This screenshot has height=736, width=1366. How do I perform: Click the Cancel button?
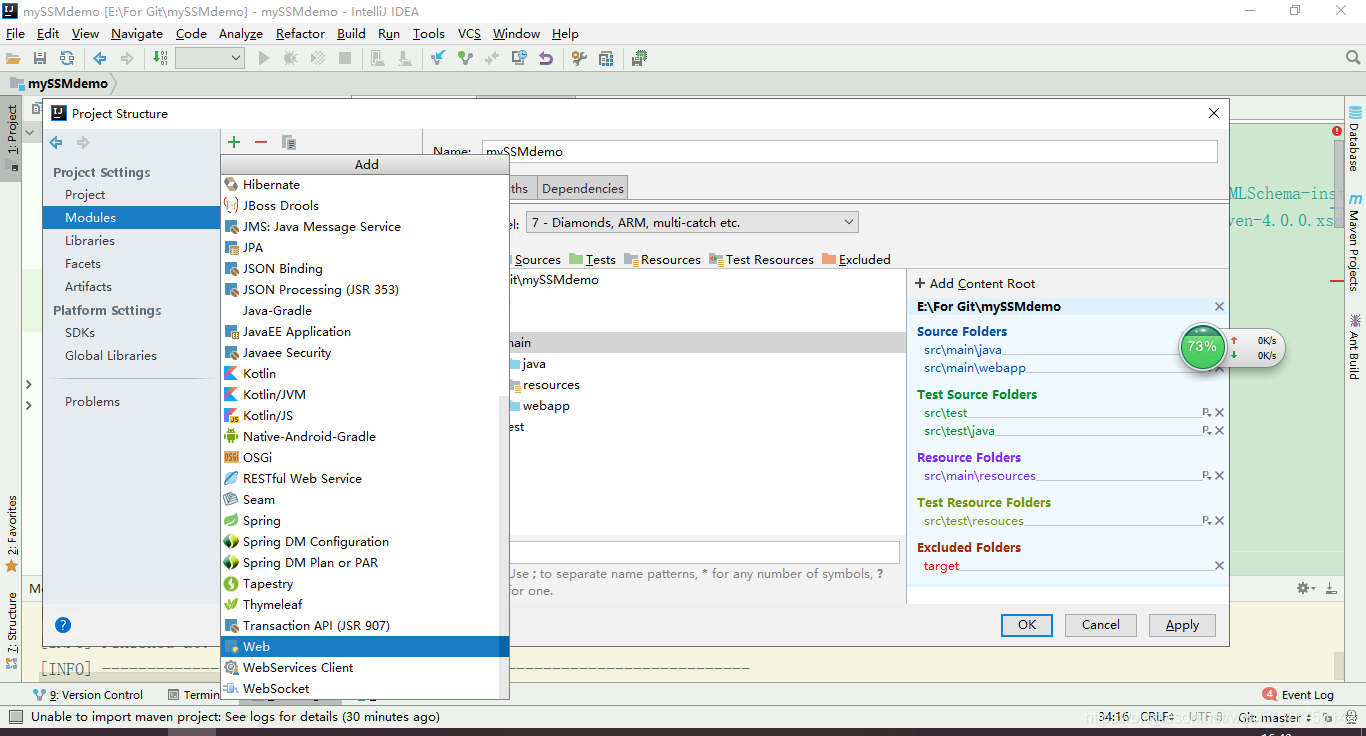pos(1100,625)
